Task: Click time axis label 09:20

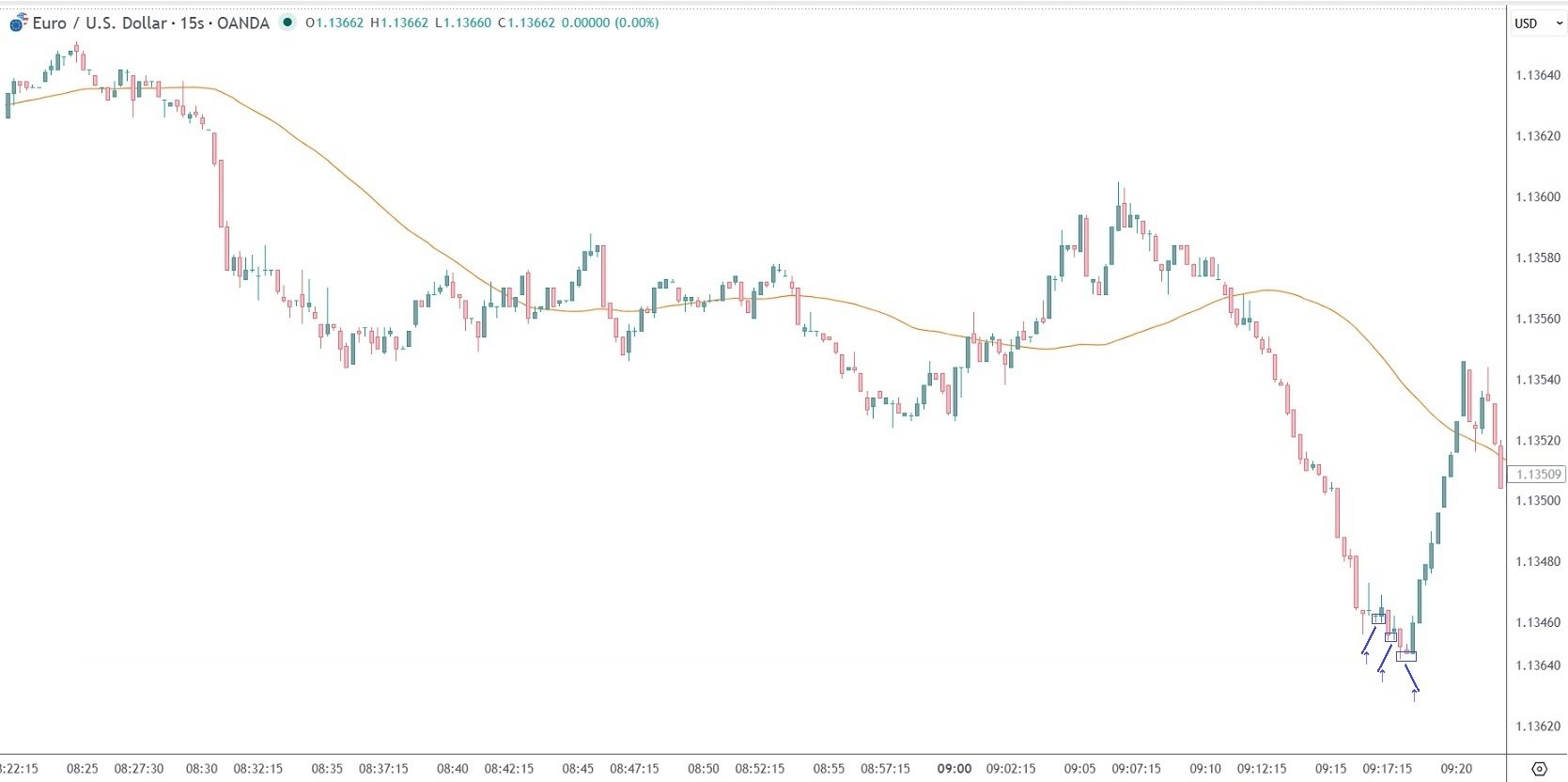Action: (x=1456, y=769)
